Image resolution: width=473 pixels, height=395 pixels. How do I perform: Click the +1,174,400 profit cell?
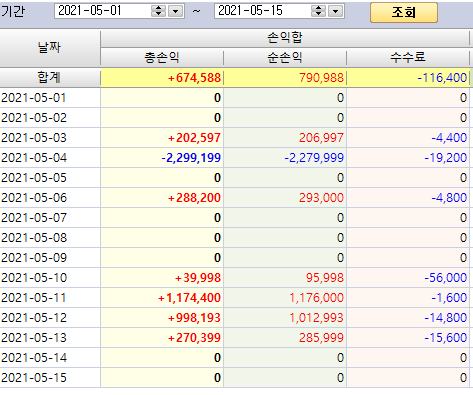click(162, 298)
